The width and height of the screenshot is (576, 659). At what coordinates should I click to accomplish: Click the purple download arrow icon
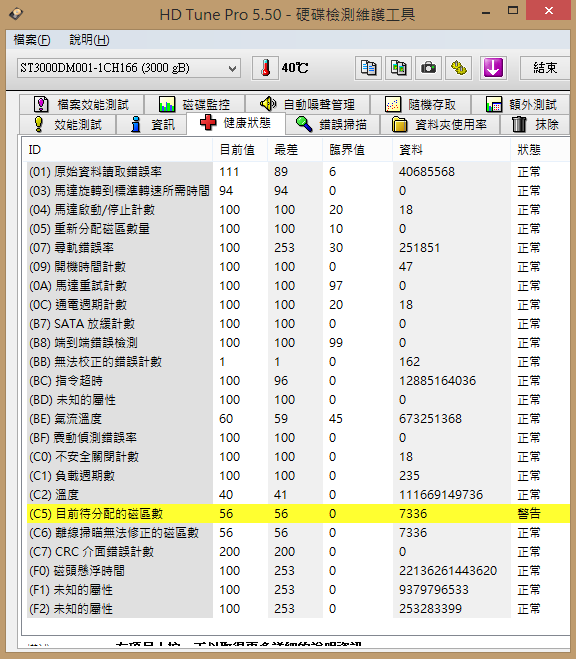coord(493,68)
